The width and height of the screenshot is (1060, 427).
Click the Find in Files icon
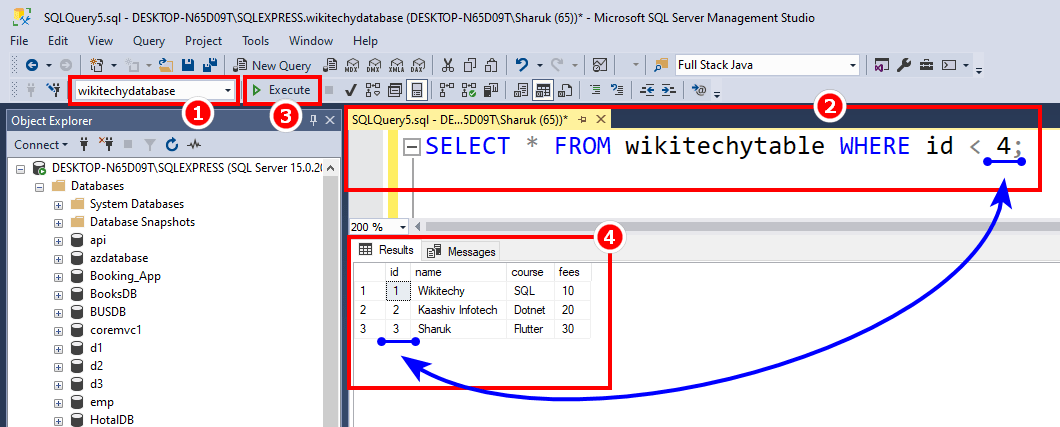(x=661, y=66)
